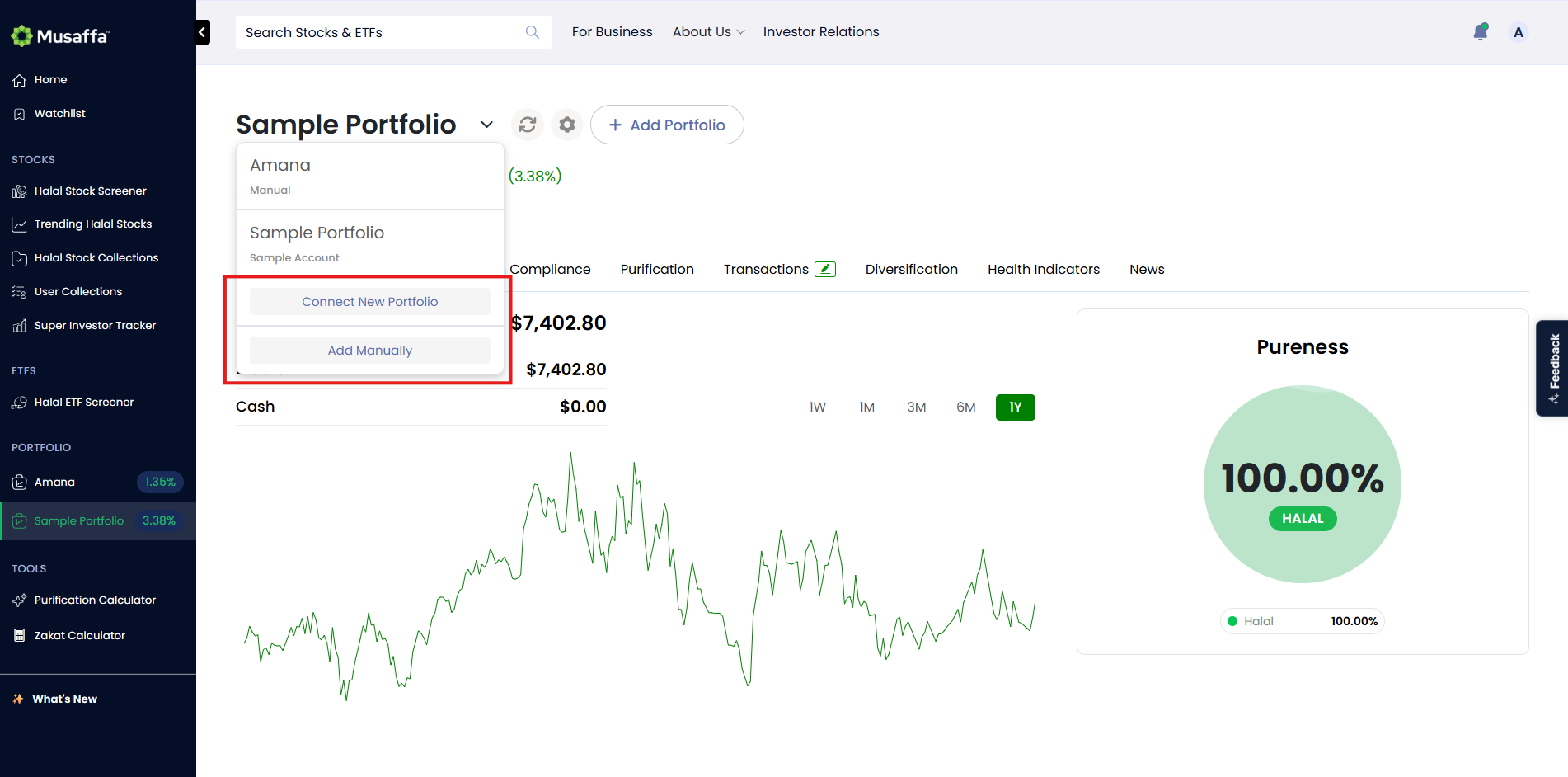This screenshot has height=777, width=1568.
Task: Open the user avatar menu
Action: point(1519,32)
